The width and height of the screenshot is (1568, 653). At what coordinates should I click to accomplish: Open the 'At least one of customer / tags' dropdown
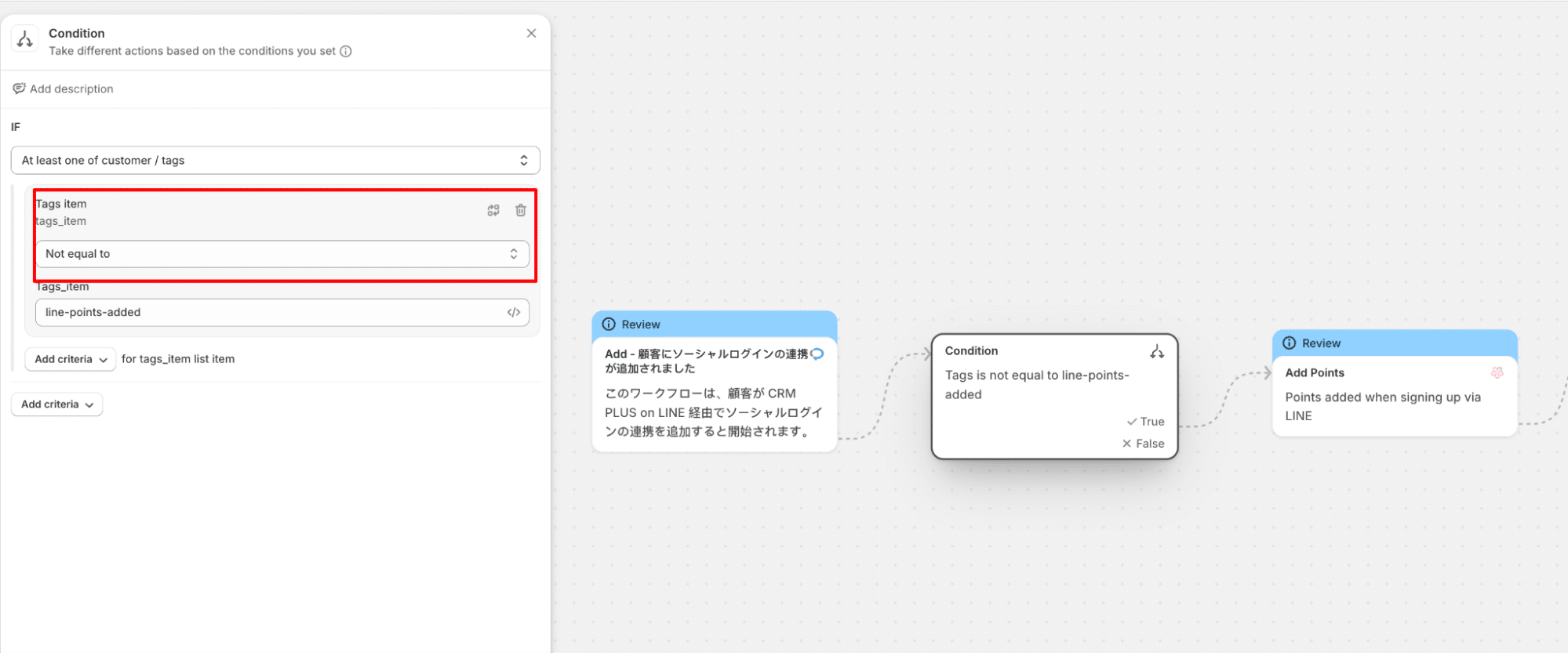pos(275,161)
